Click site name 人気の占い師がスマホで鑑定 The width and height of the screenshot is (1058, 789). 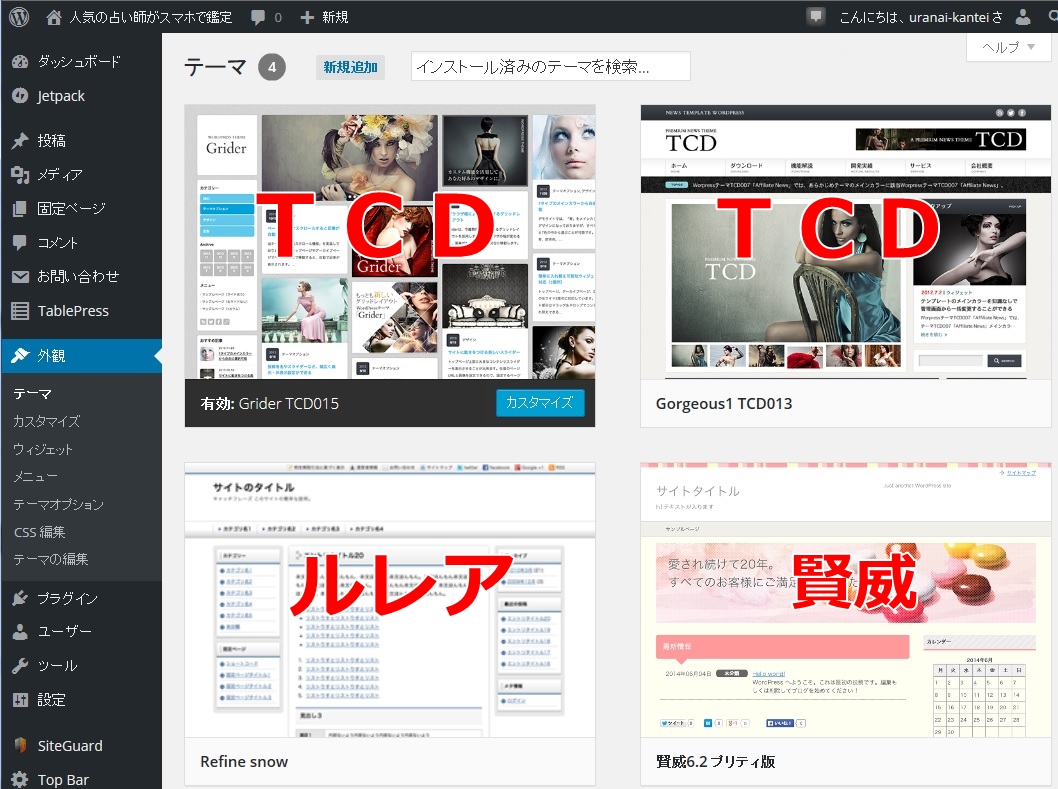[x=150, y=17]
